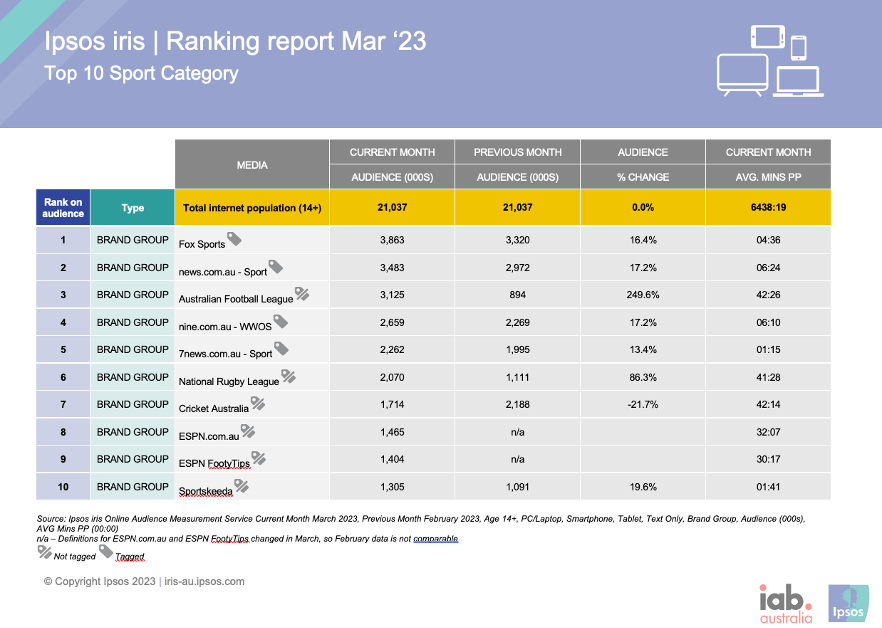Click the 249.6% audience change value
Image resolution: width=882 pixels, height=628 pixels.
coord(642,295)
